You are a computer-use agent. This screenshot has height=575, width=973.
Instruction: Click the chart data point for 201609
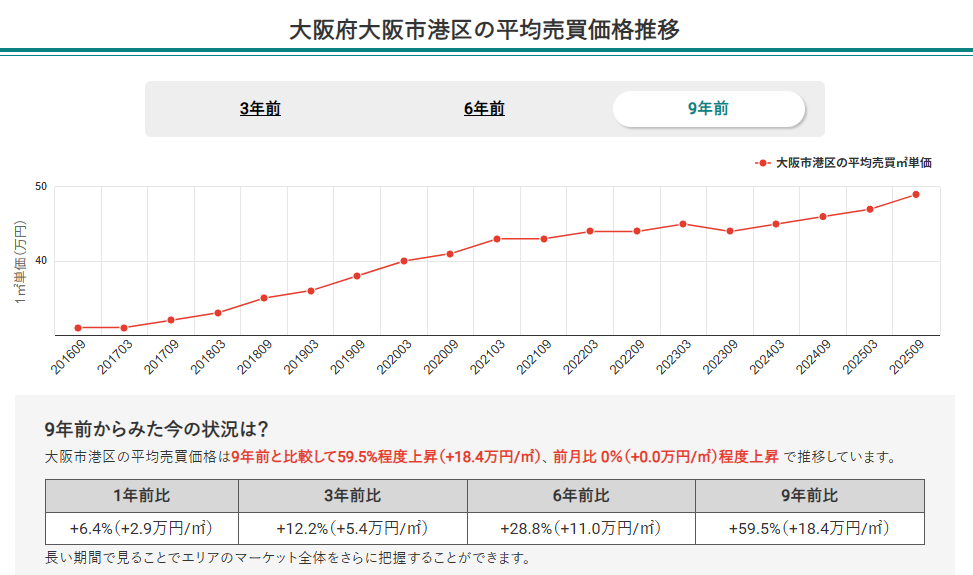coord(78,328)
